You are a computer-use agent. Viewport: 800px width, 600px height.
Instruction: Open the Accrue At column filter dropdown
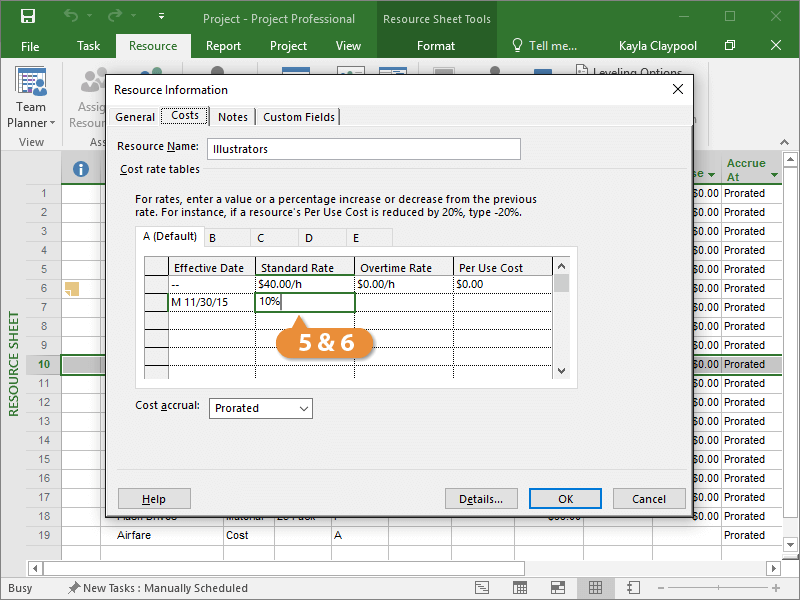click(774, 177)
